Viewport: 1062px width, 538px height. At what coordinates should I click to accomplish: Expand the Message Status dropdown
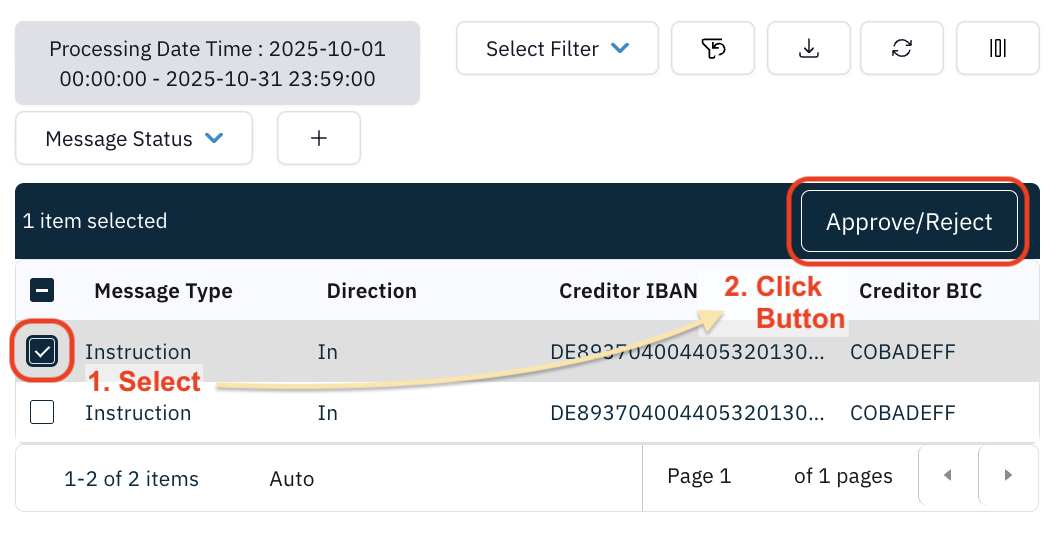pos(134,139)
